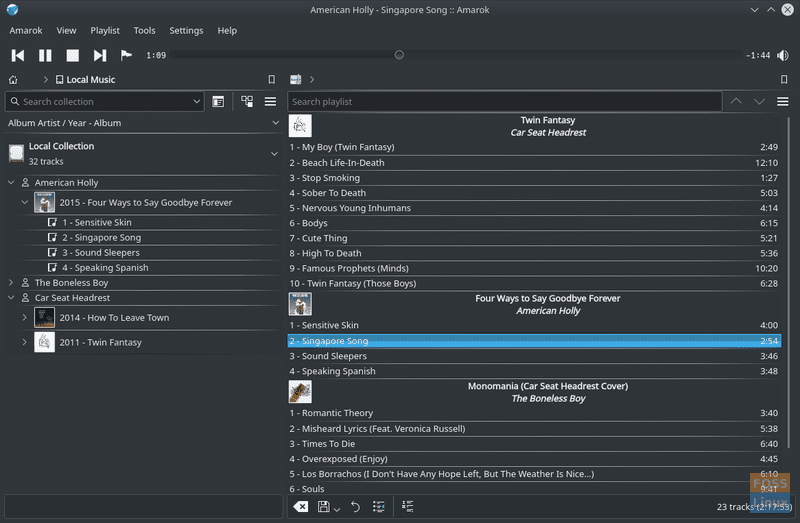The width and height of the screenshot is (800, 523).
Task: Open collection sort options hamburger menu
Action: click(270, 102)
